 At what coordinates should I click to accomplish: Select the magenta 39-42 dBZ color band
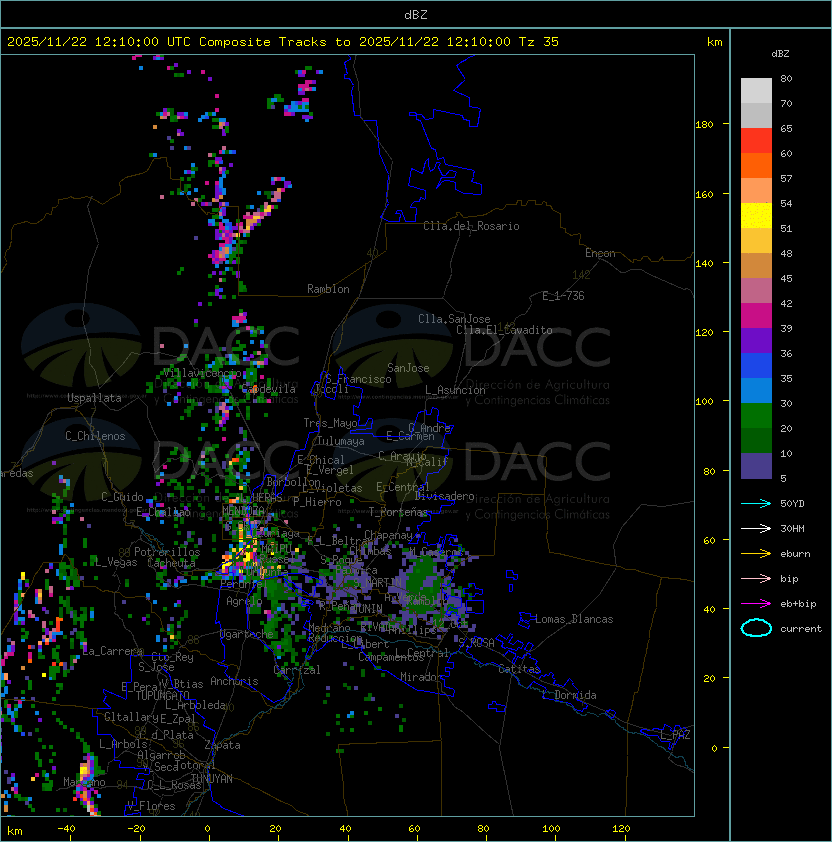click(756, 316)
